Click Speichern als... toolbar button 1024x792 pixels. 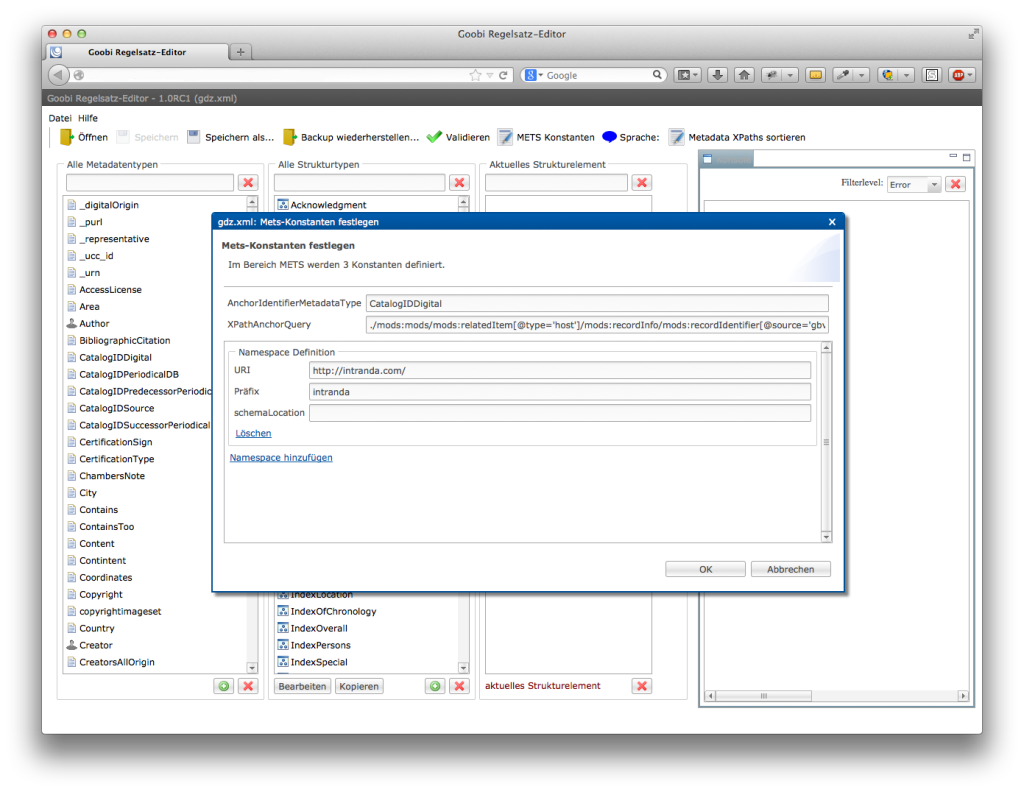point(231,137)
